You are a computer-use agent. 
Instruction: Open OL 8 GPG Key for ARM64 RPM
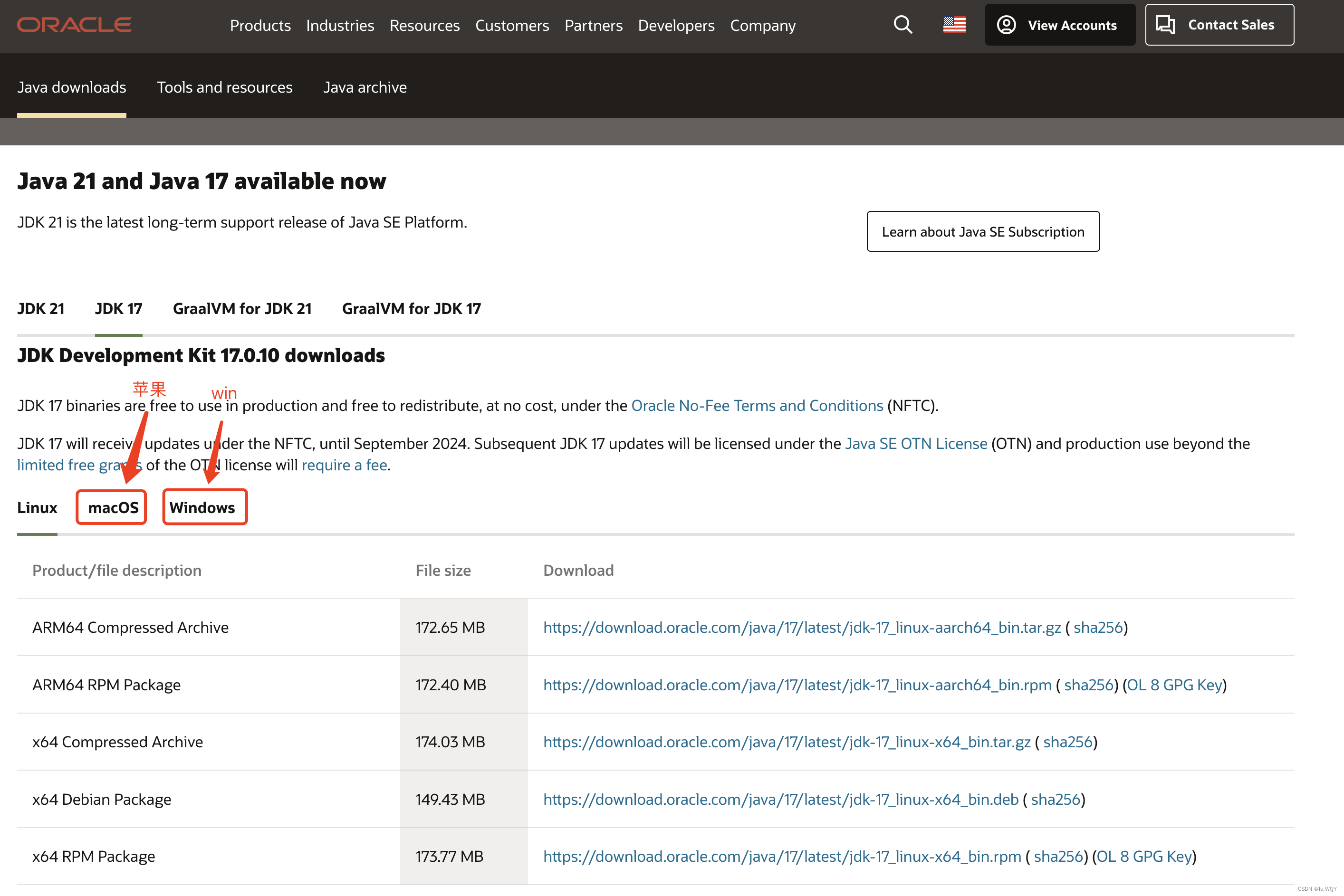[x=1174, y=685]
